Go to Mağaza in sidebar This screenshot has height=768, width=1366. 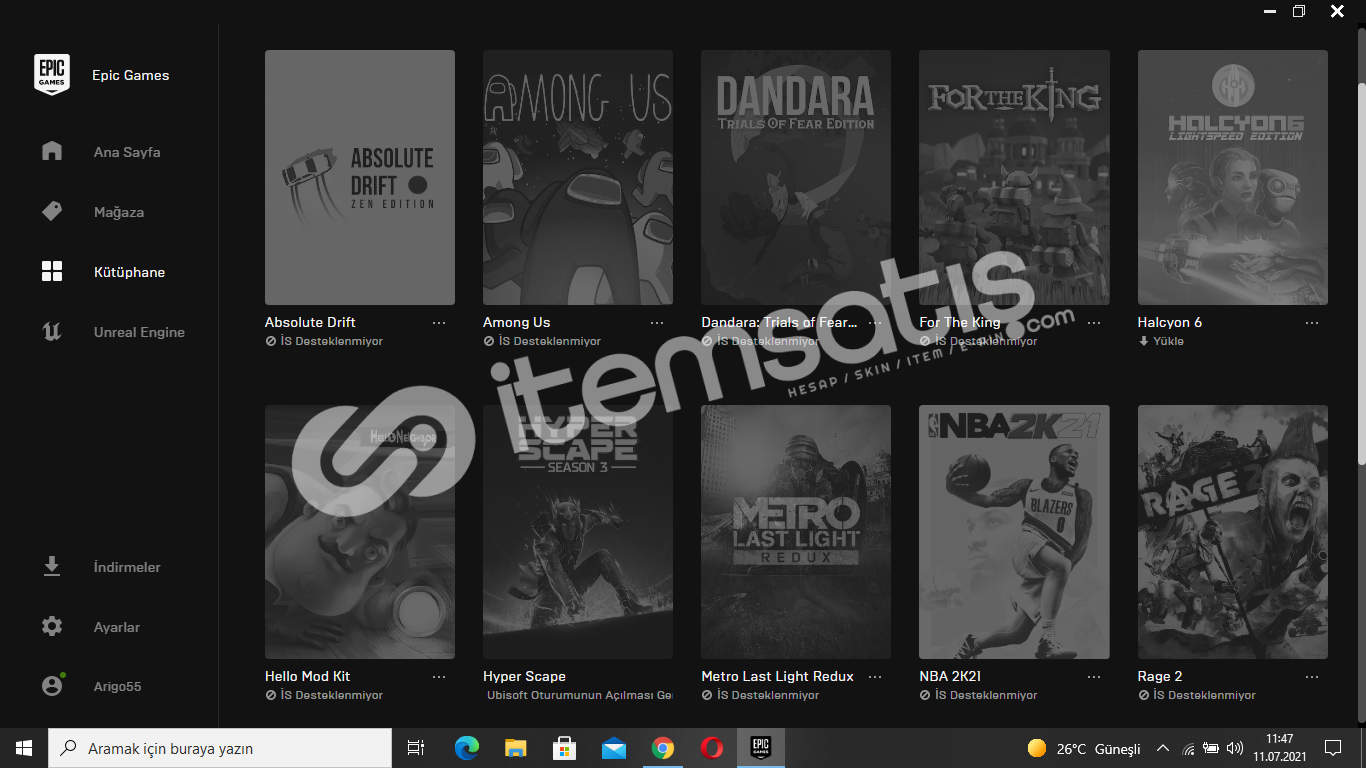pos(119,212)
